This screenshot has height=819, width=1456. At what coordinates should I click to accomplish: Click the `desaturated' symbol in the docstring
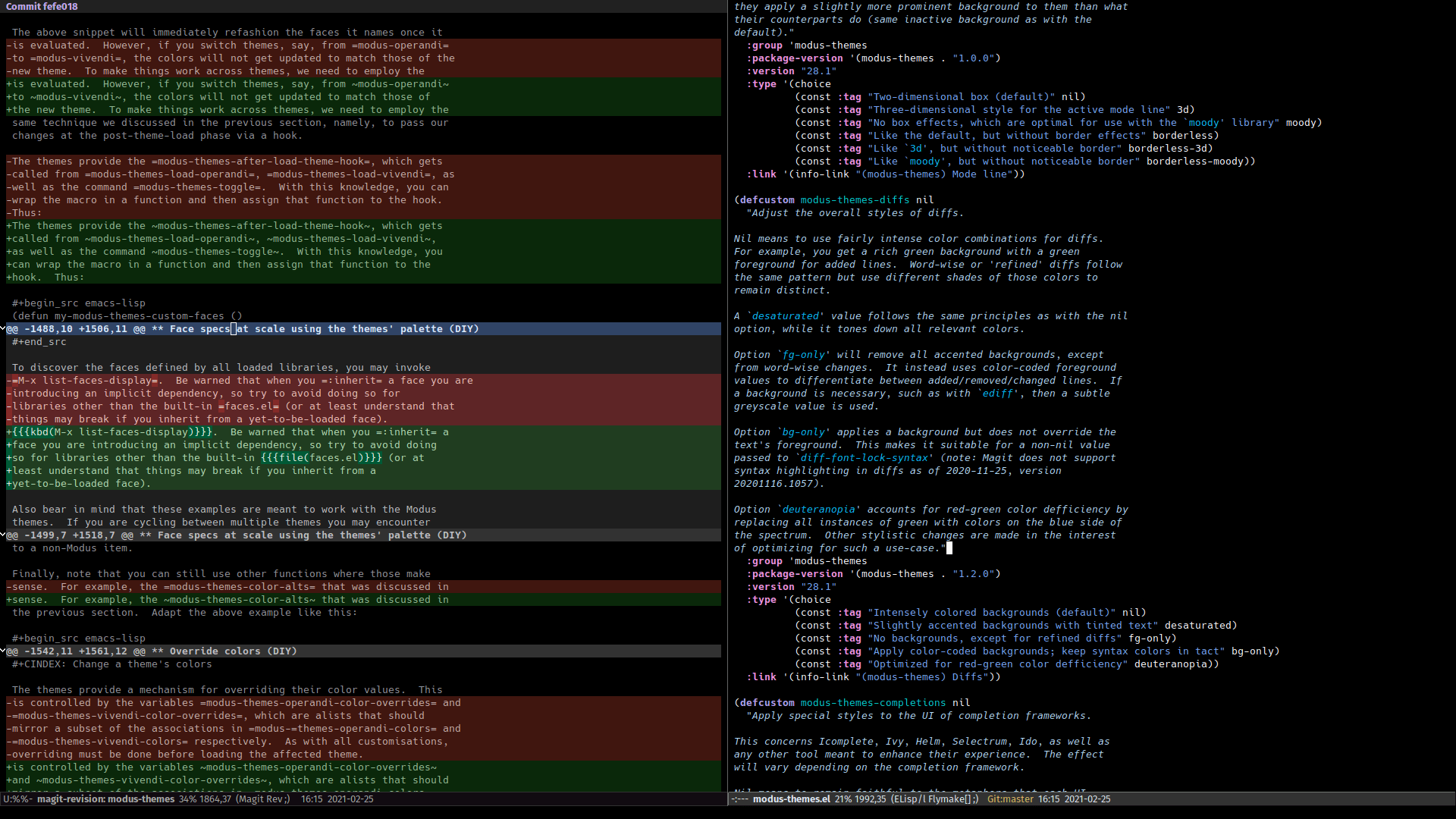click(786, 316)
